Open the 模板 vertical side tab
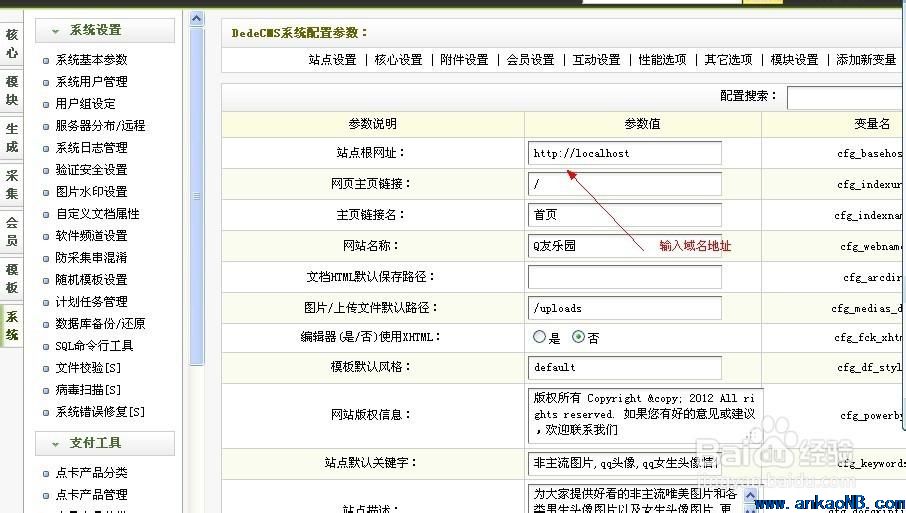Viewport: 906px width, 513px height. (x=12, y=279)
